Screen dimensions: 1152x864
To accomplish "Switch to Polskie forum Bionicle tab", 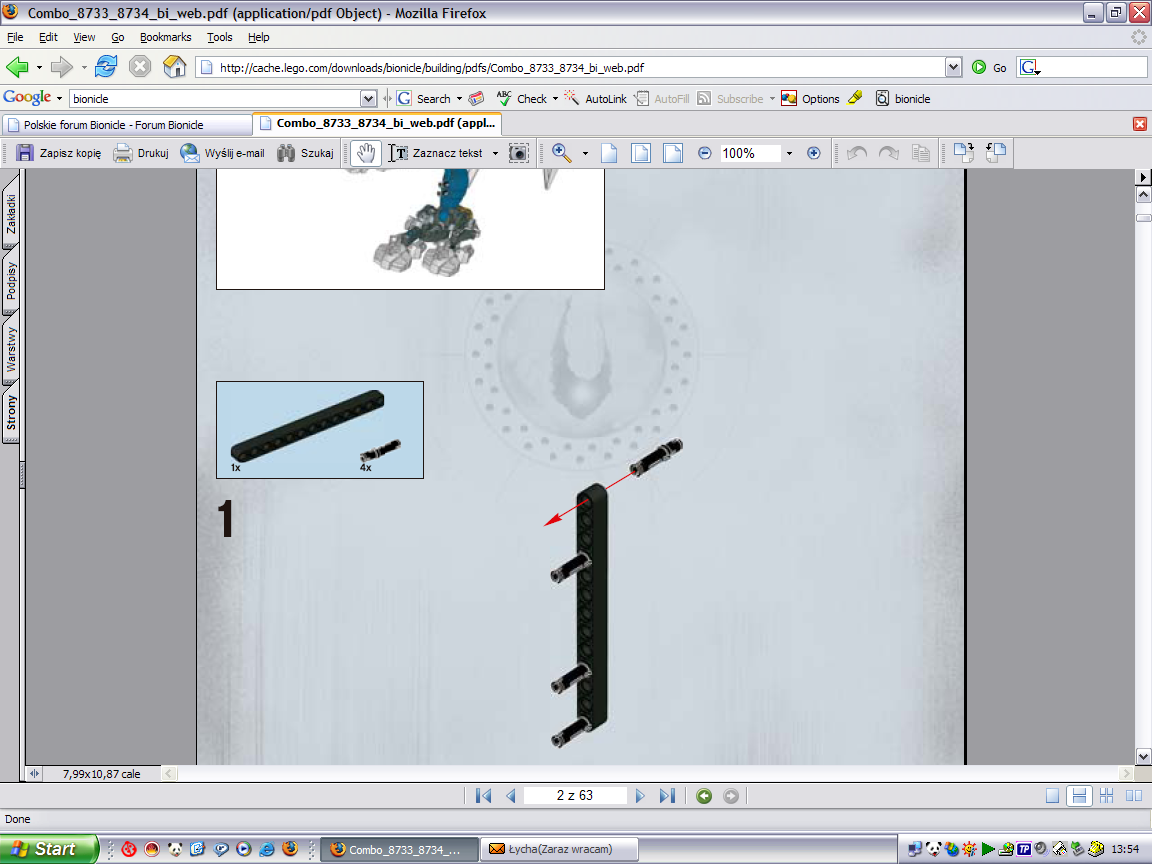I will click(126, 125).
